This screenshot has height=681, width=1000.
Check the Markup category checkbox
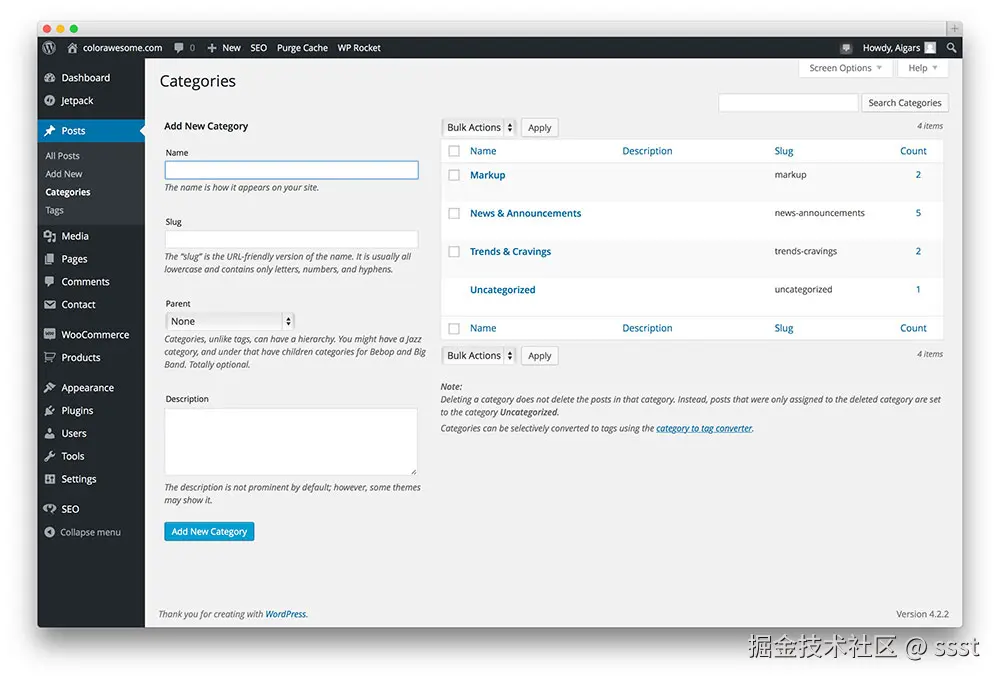[454, 175]
